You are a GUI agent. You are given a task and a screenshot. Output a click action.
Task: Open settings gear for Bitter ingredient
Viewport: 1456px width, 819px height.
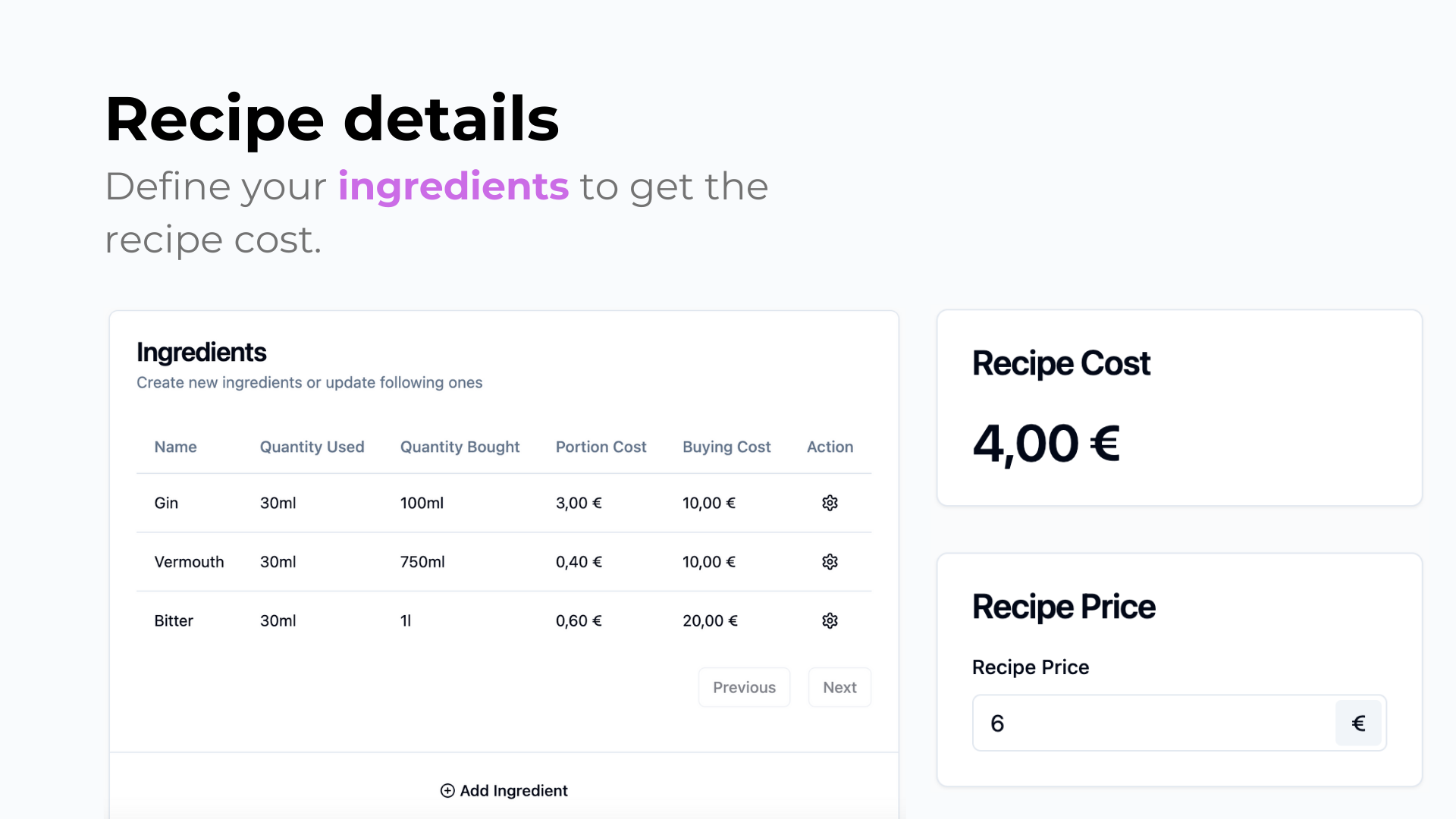[x=830, y=620]
